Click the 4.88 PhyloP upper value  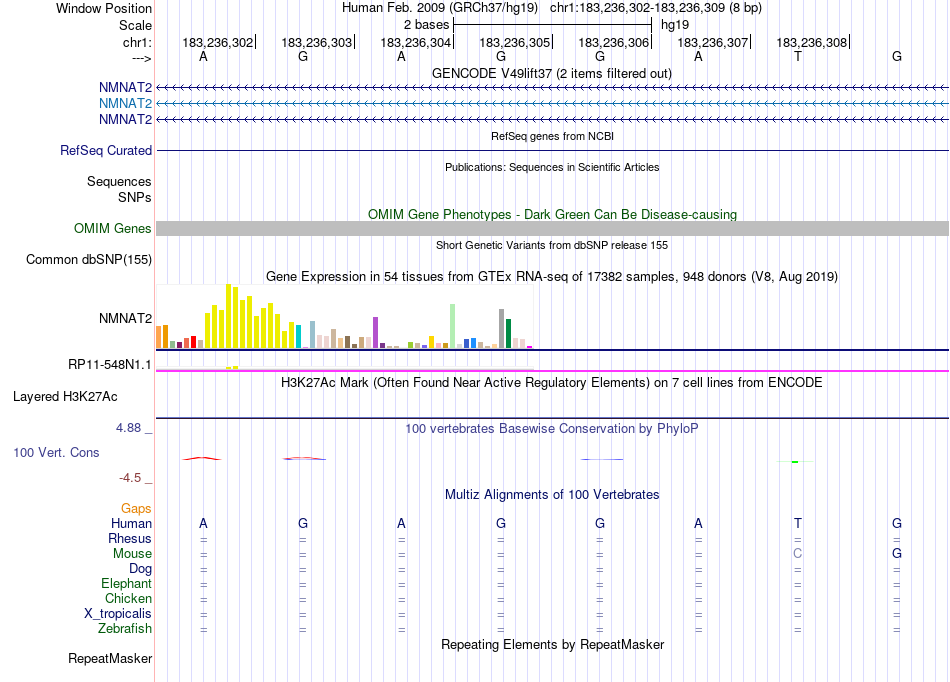pyautogui.click(x=128, y=428)
